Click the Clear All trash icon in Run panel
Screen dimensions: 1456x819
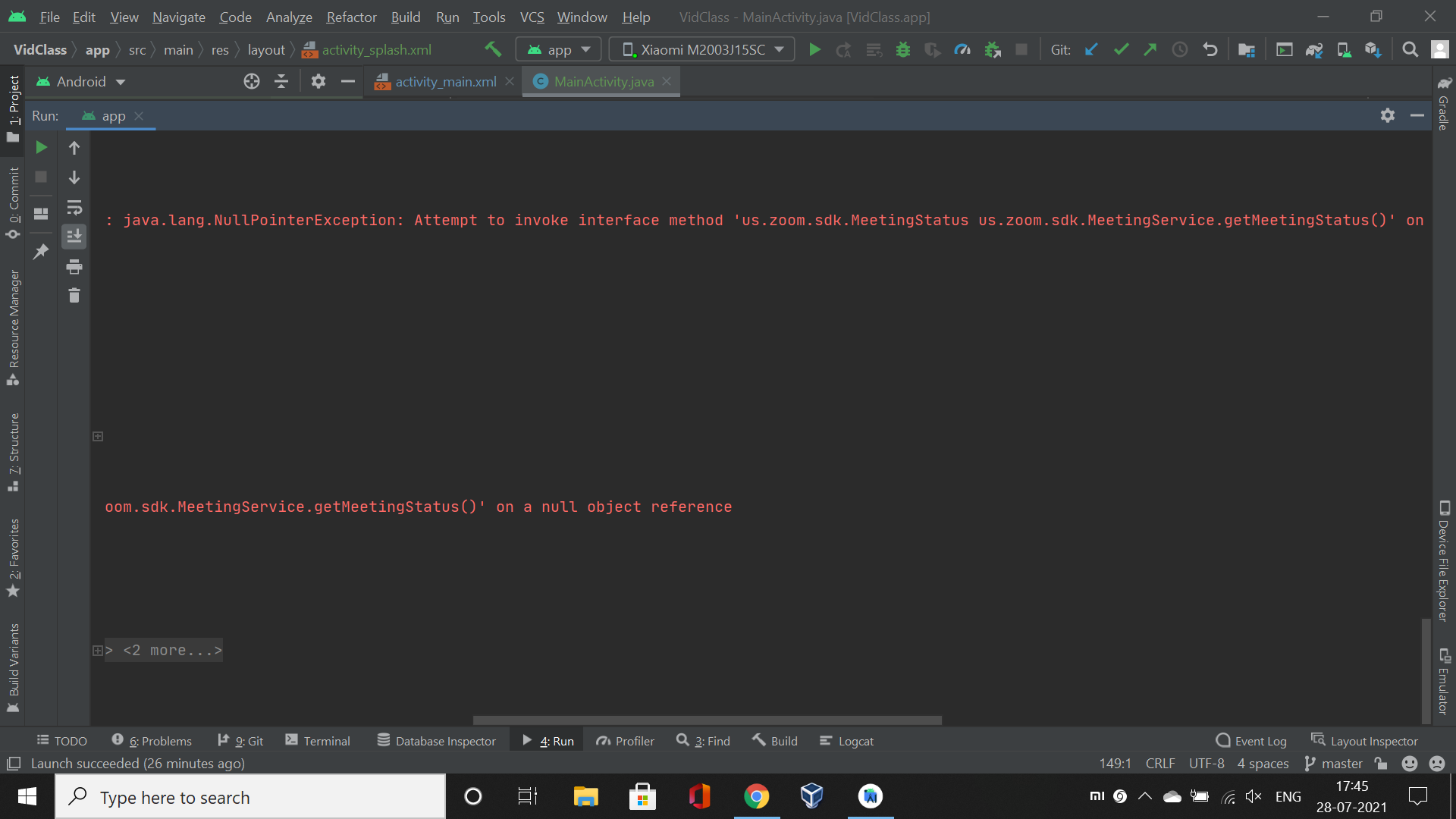(x=74, y=296)
